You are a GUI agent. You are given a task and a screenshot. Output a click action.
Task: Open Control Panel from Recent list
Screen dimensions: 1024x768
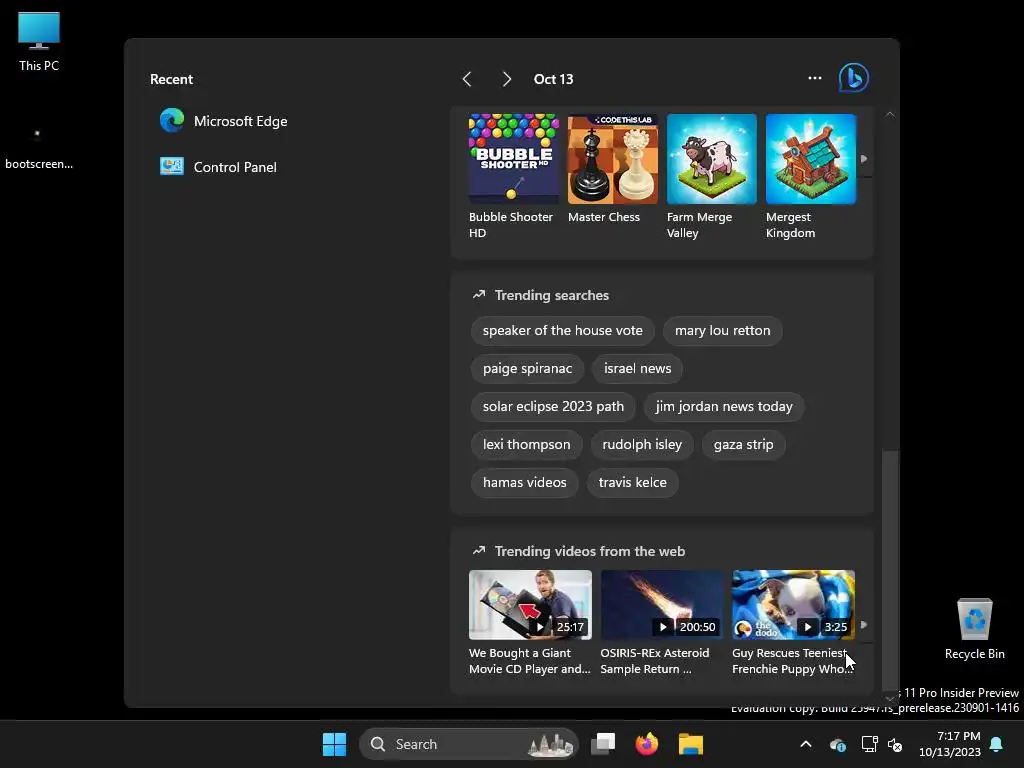(x=219, y=167)
